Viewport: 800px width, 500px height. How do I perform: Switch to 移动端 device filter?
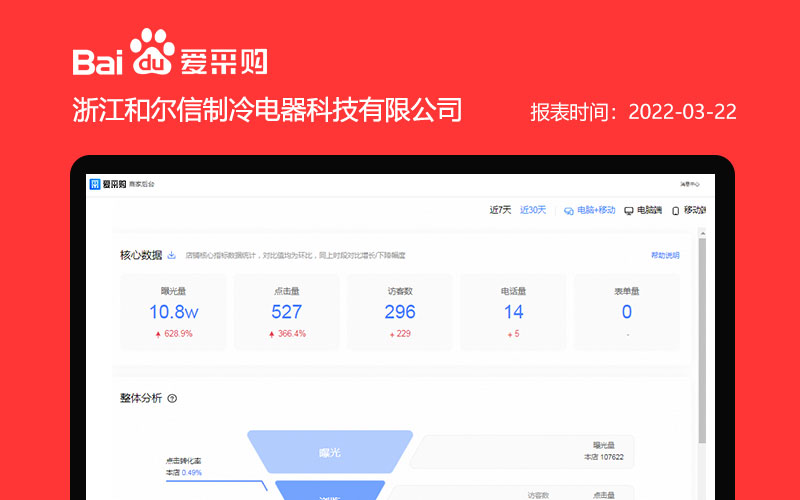[689, 210]
